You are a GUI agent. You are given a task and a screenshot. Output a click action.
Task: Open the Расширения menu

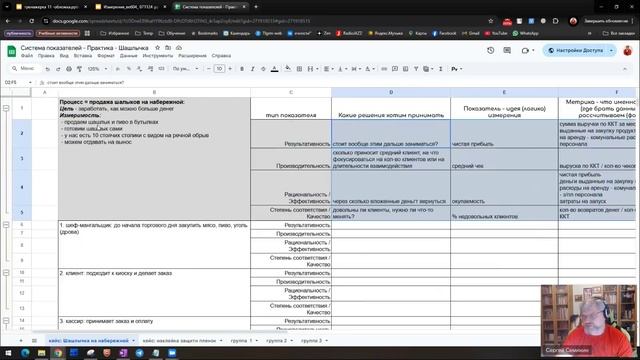192,56
